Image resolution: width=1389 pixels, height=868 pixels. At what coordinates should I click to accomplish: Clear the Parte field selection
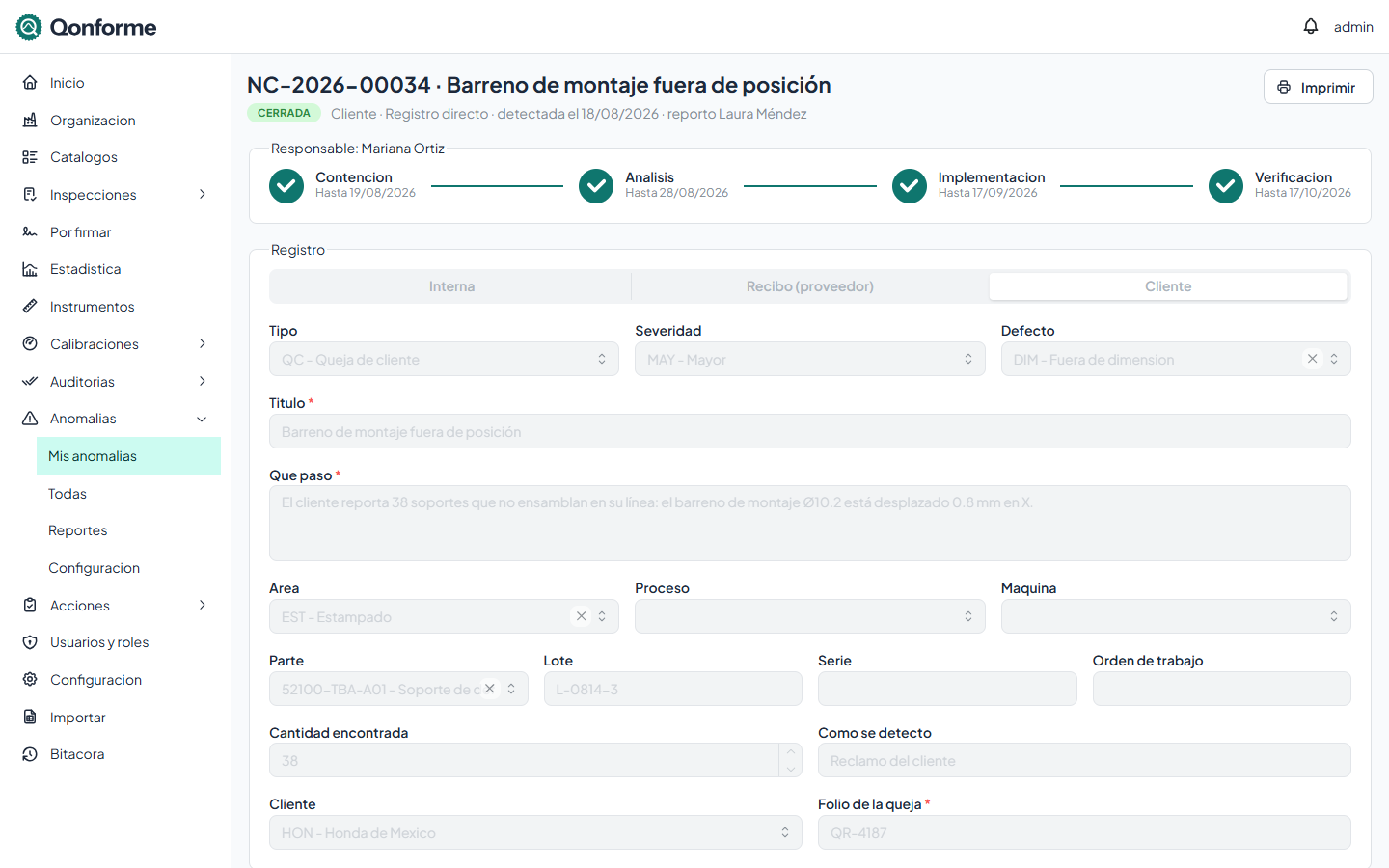490,689
